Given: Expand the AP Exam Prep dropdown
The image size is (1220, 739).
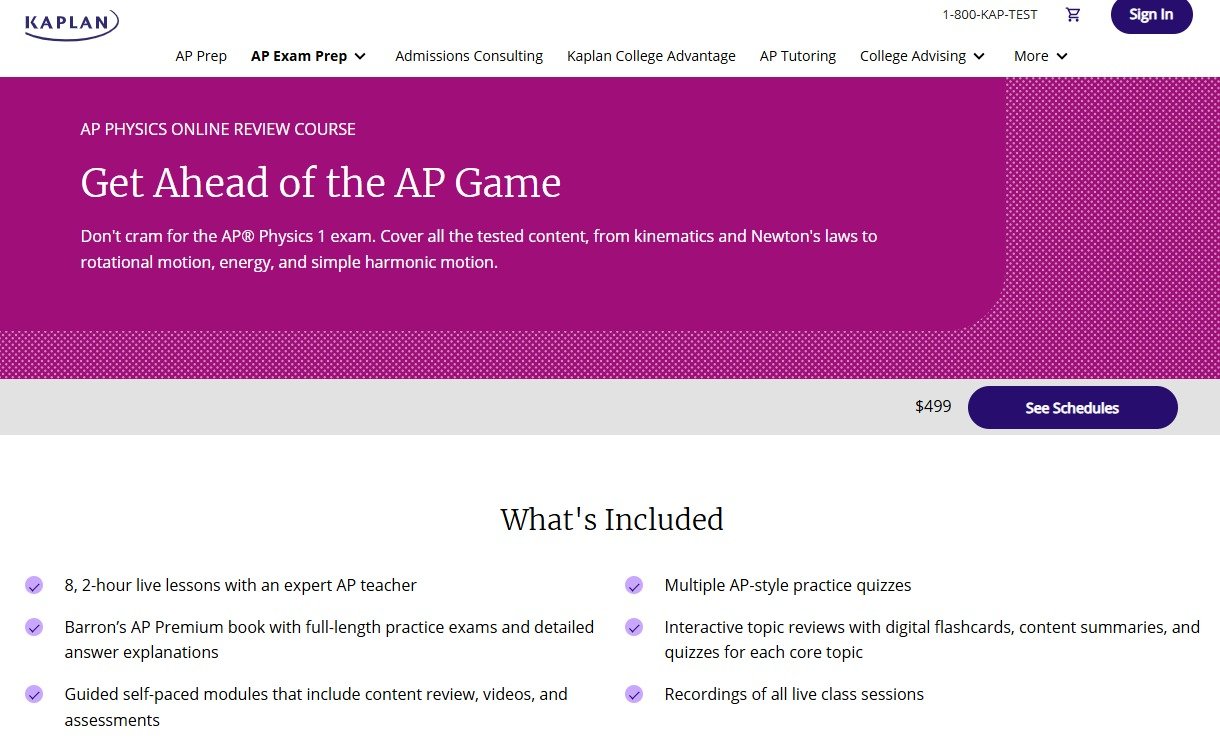Looking at the screenshot, I should coord(309,56).
